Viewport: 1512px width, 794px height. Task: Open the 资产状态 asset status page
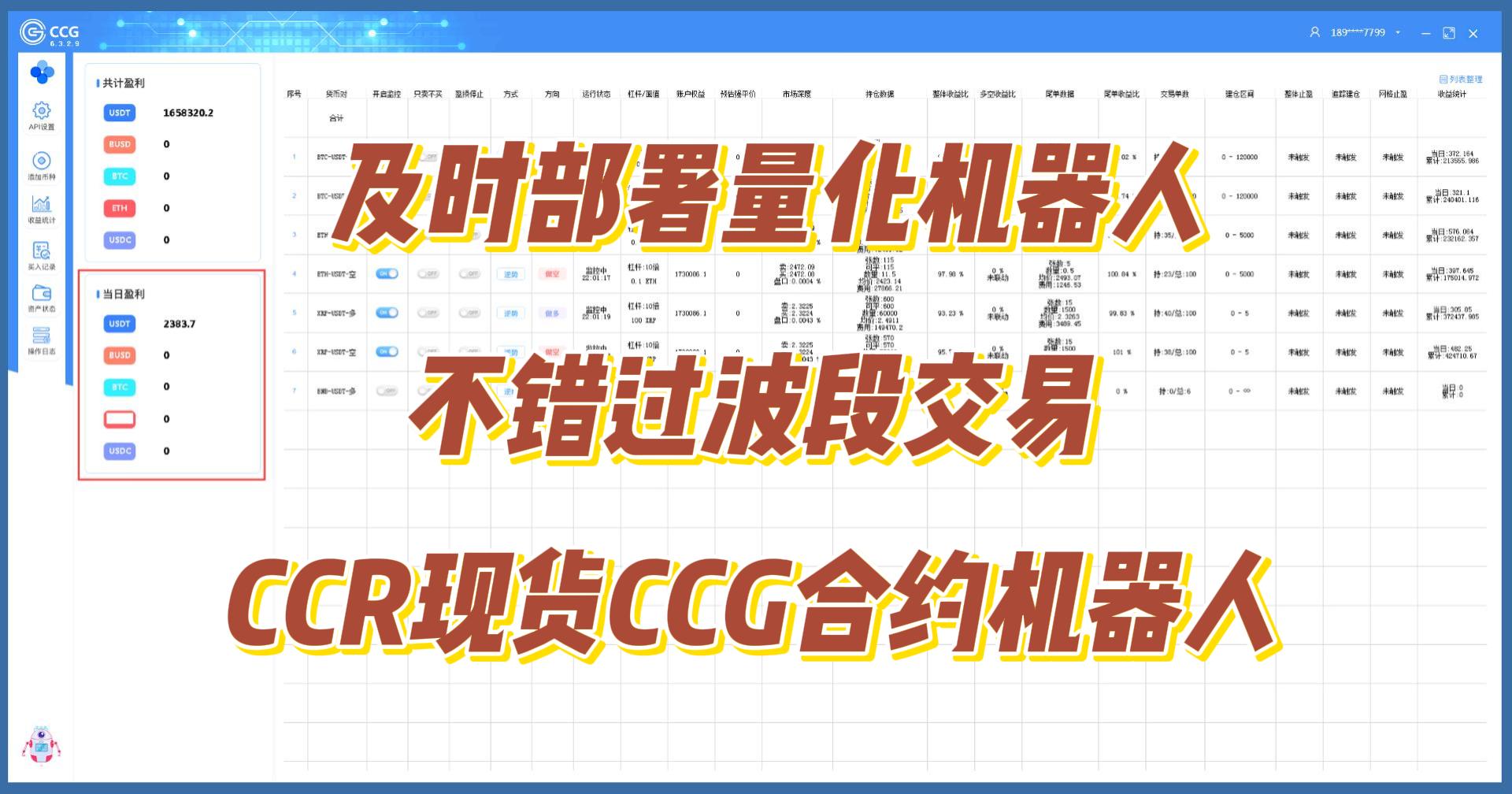[42, 298]
